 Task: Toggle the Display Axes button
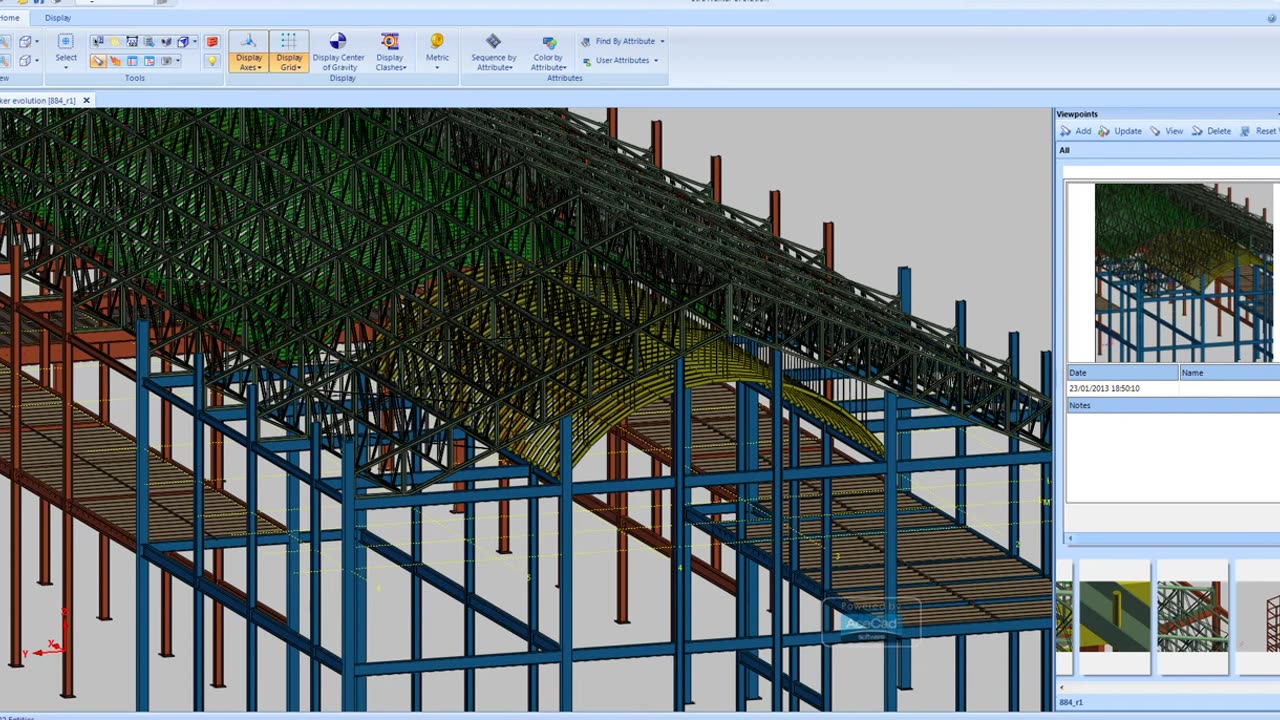(x=249, y=52)
